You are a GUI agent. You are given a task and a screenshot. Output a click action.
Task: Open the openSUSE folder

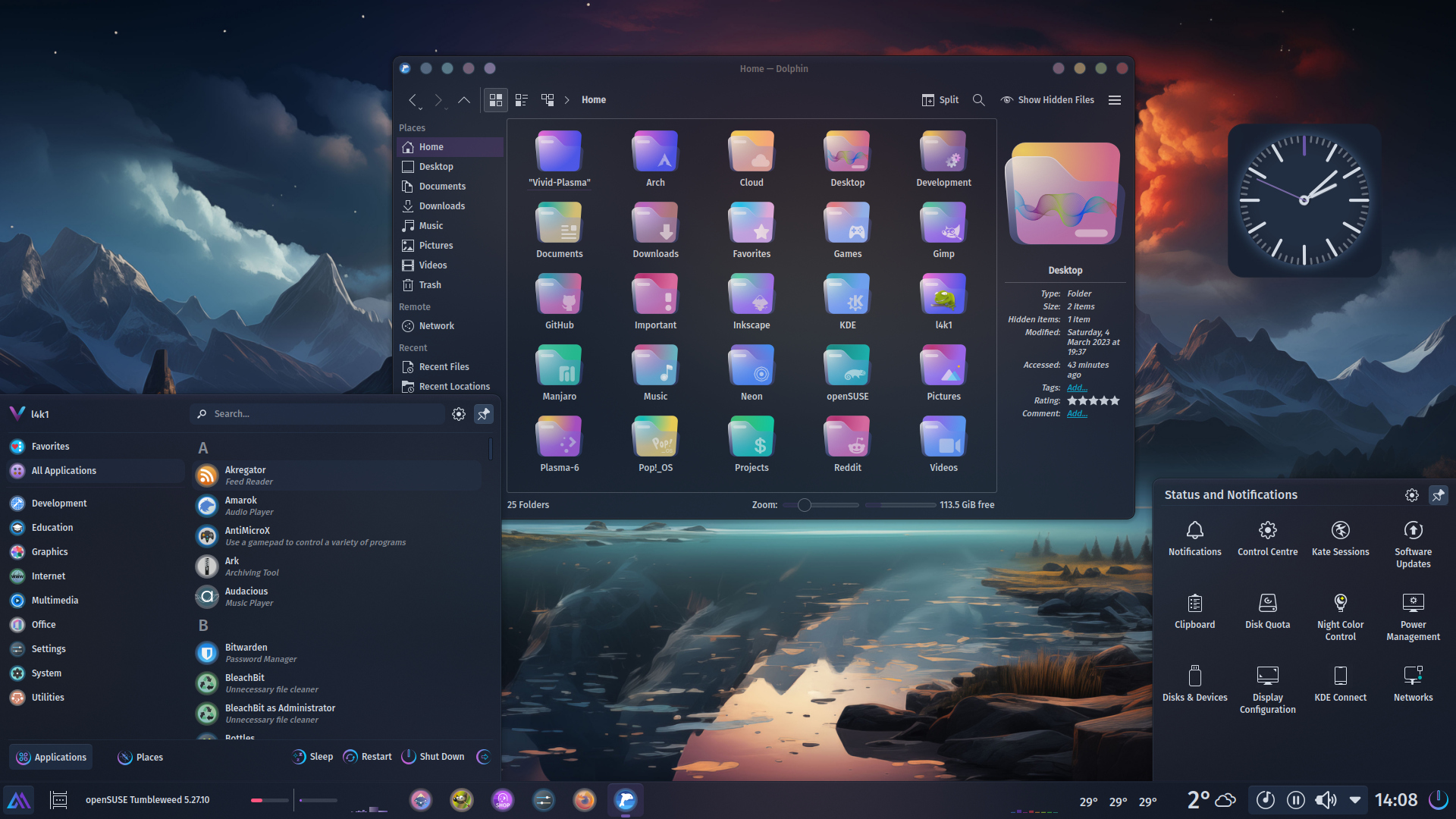847,372
